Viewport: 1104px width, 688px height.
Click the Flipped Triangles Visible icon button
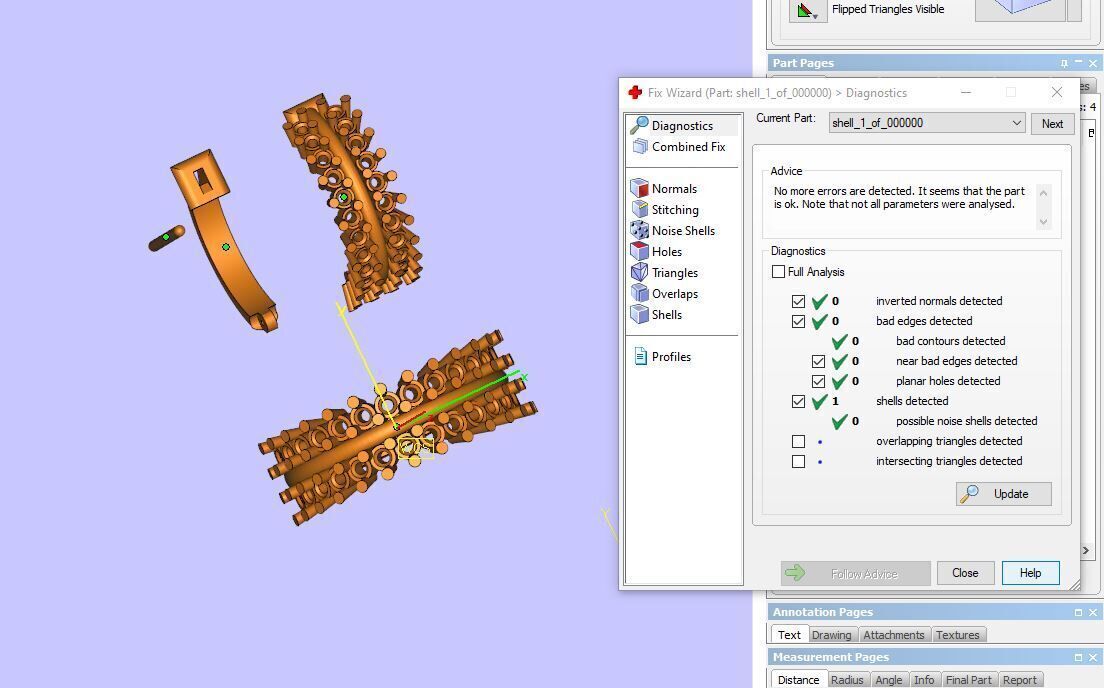[807, 10]
